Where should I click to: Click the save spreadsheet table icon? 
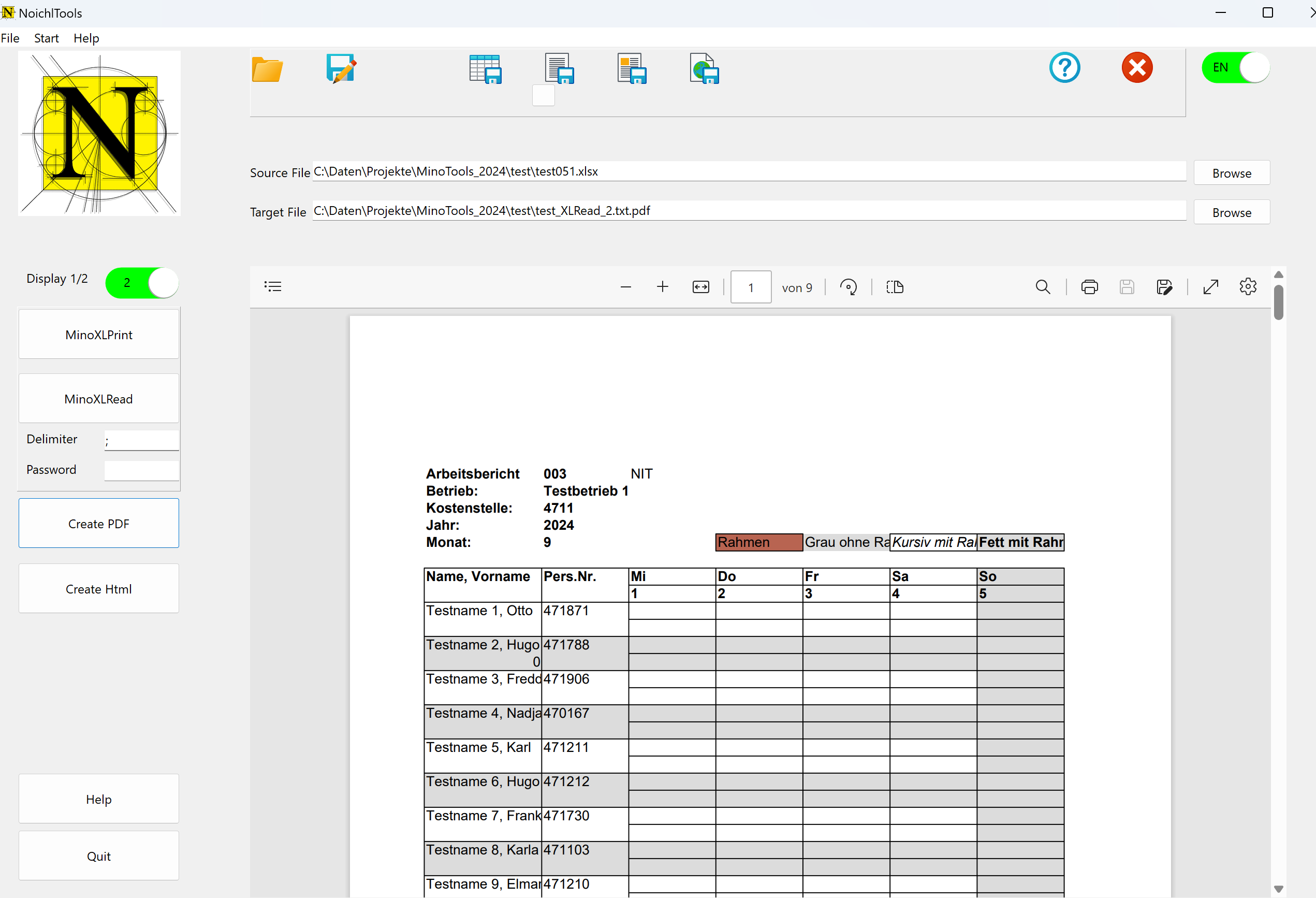(x=485, y=69)
